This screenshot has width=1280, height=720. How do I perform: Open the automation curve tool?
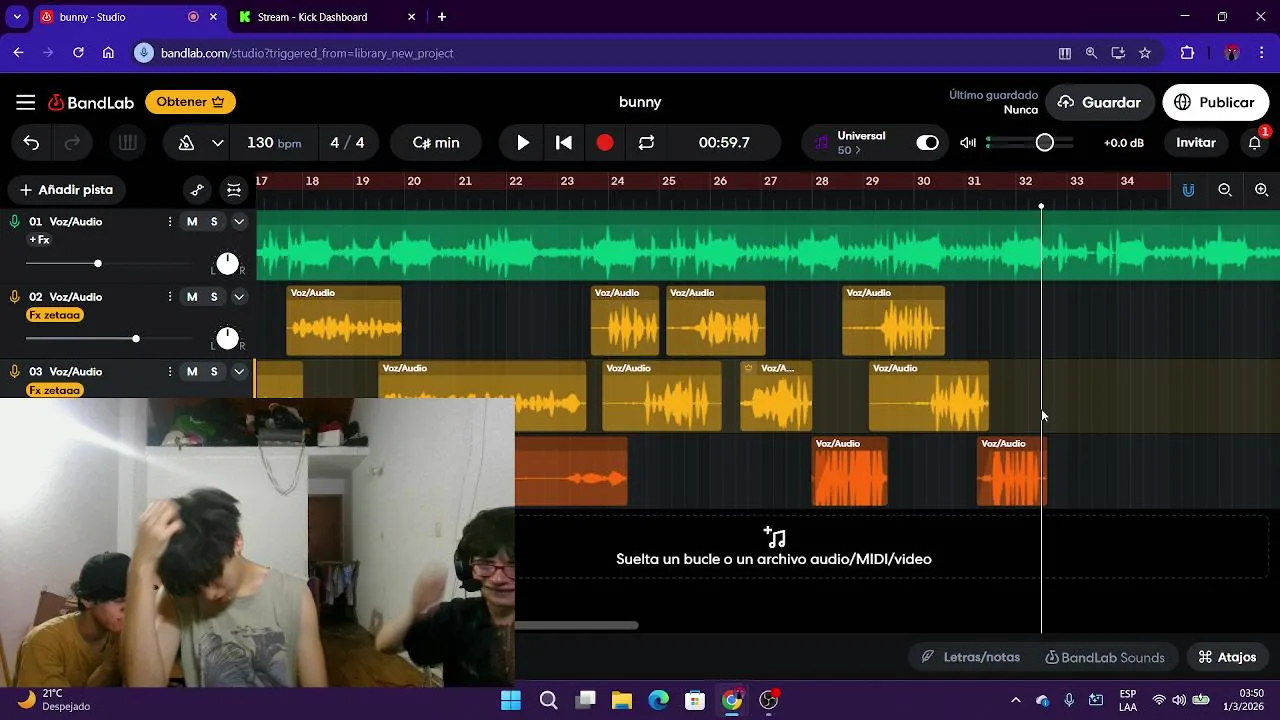pos(197,190)
